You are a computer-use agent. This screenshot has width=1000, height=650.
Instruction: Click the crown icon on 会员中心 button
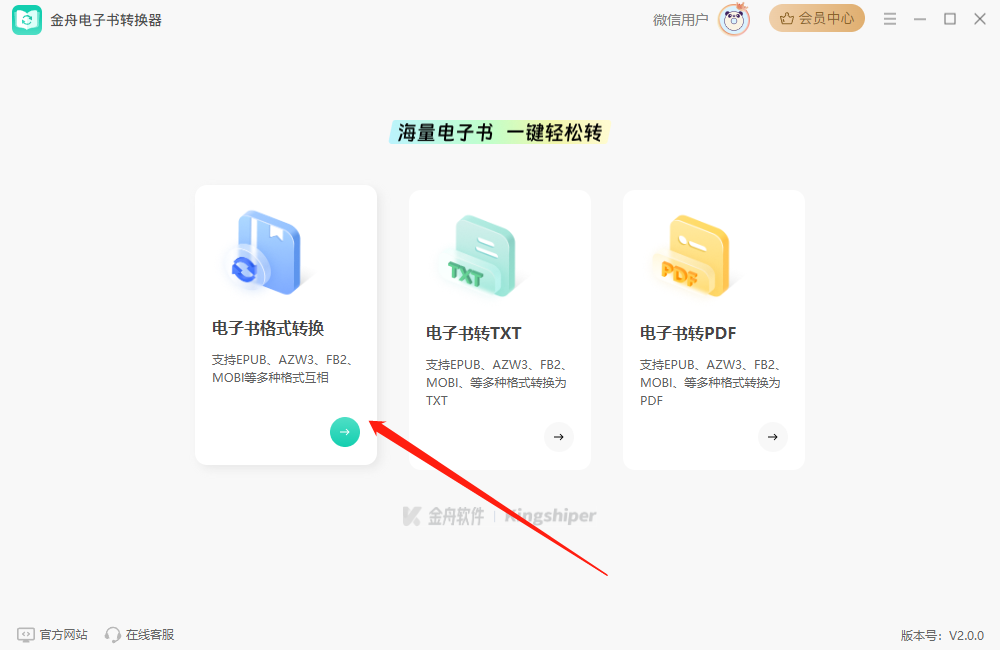tap(789, 18)
